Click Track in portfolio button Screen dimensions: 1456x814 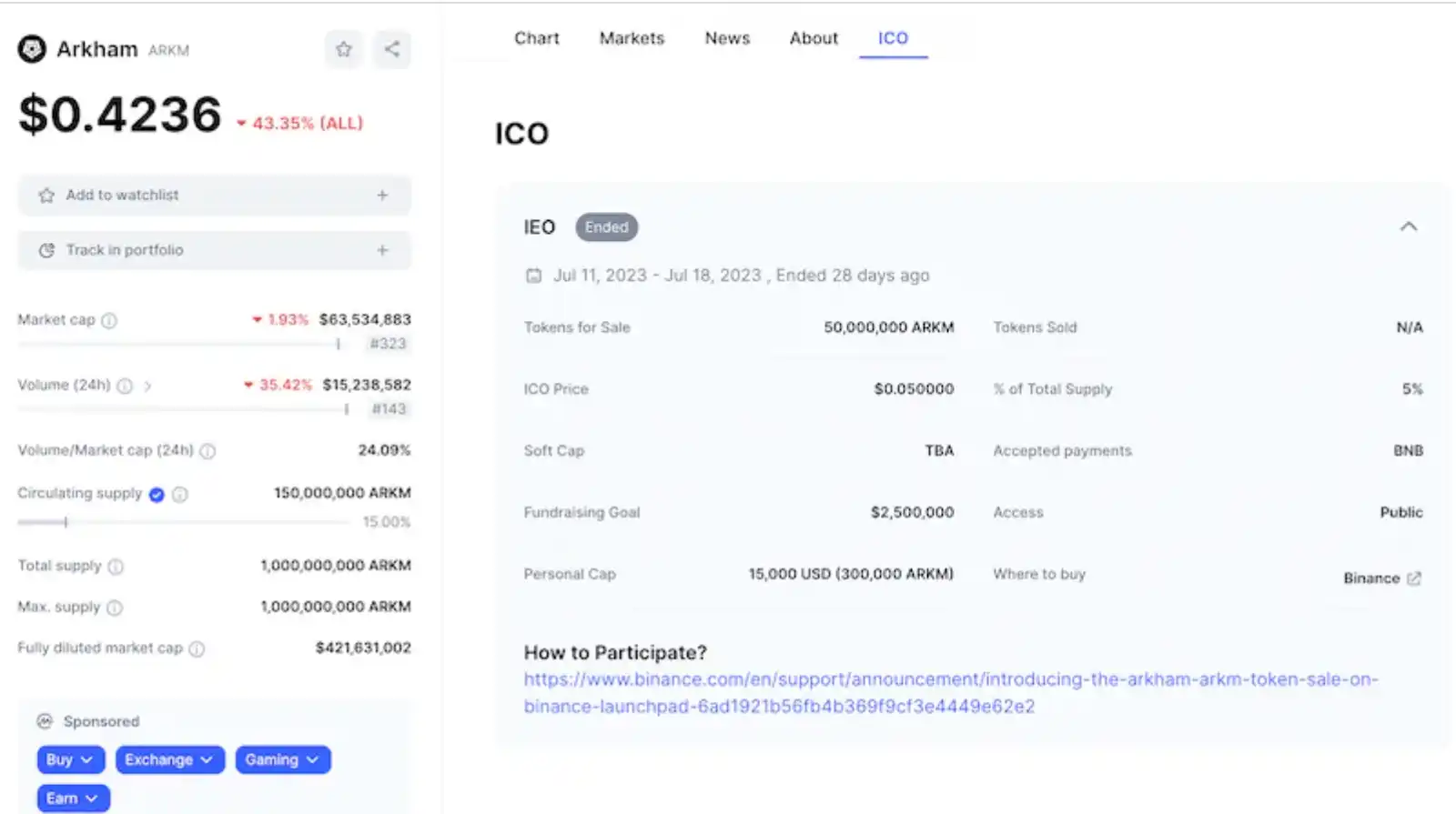[x=215, y=250]
